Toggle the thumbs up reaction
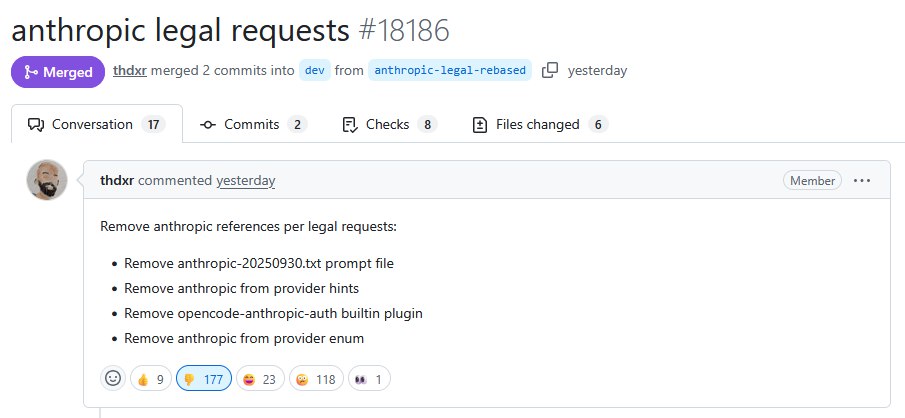 pyautogui.click(x=150, y=379)
